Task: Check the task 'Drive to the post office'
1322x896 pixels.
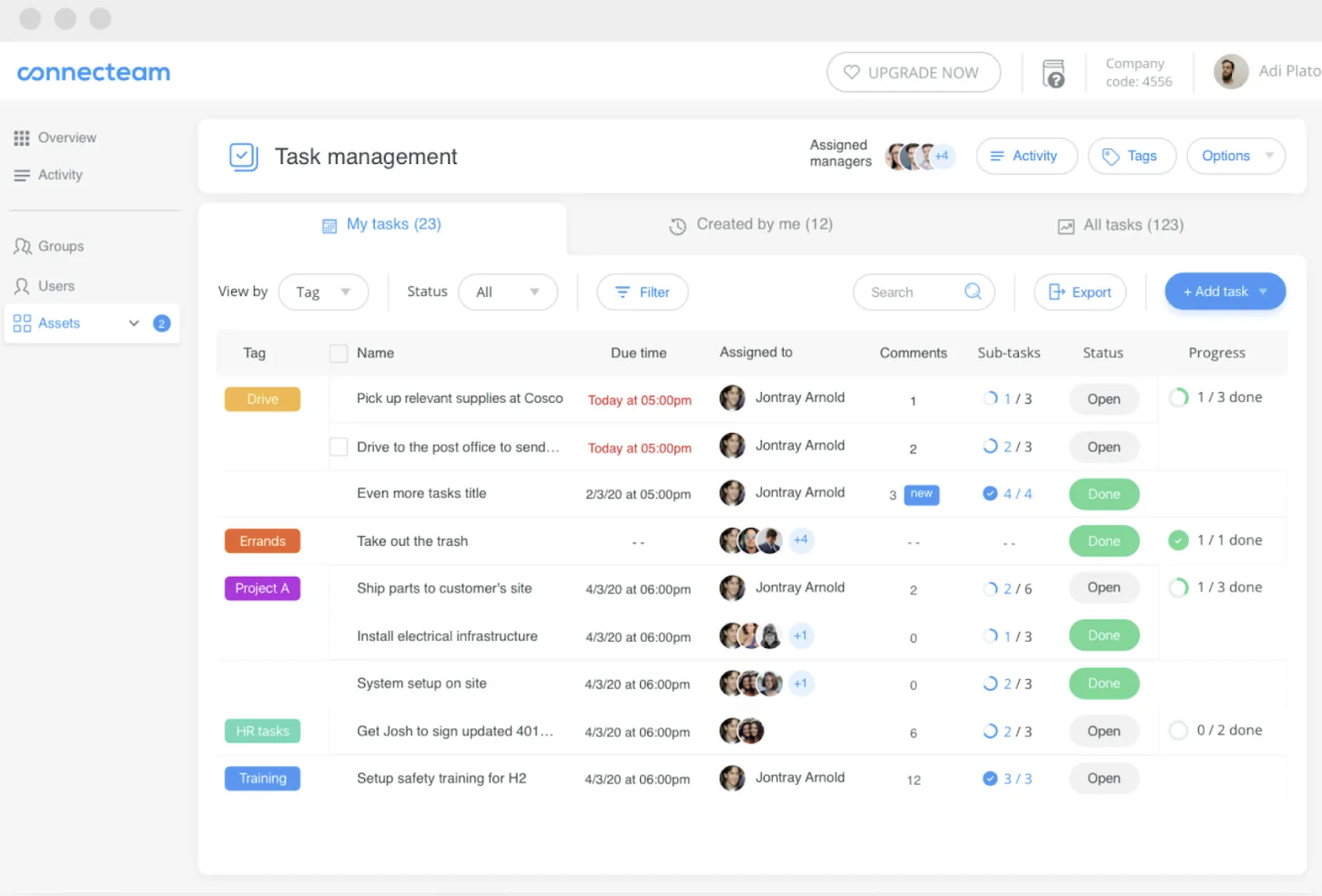Action: coord(338,446)
